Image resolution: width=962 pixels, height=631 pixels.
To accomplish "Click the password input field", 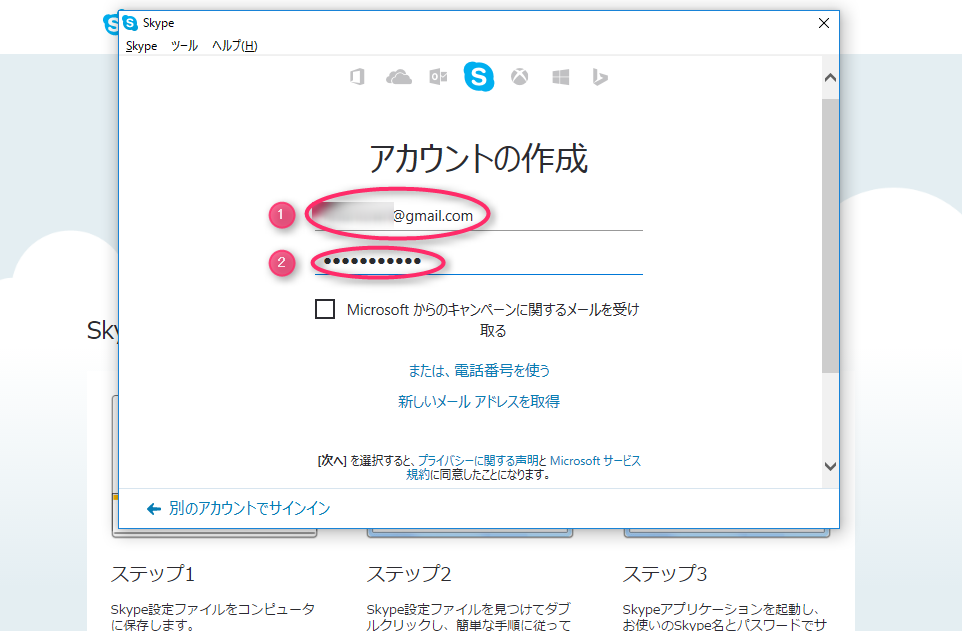I will coord(479,261).
